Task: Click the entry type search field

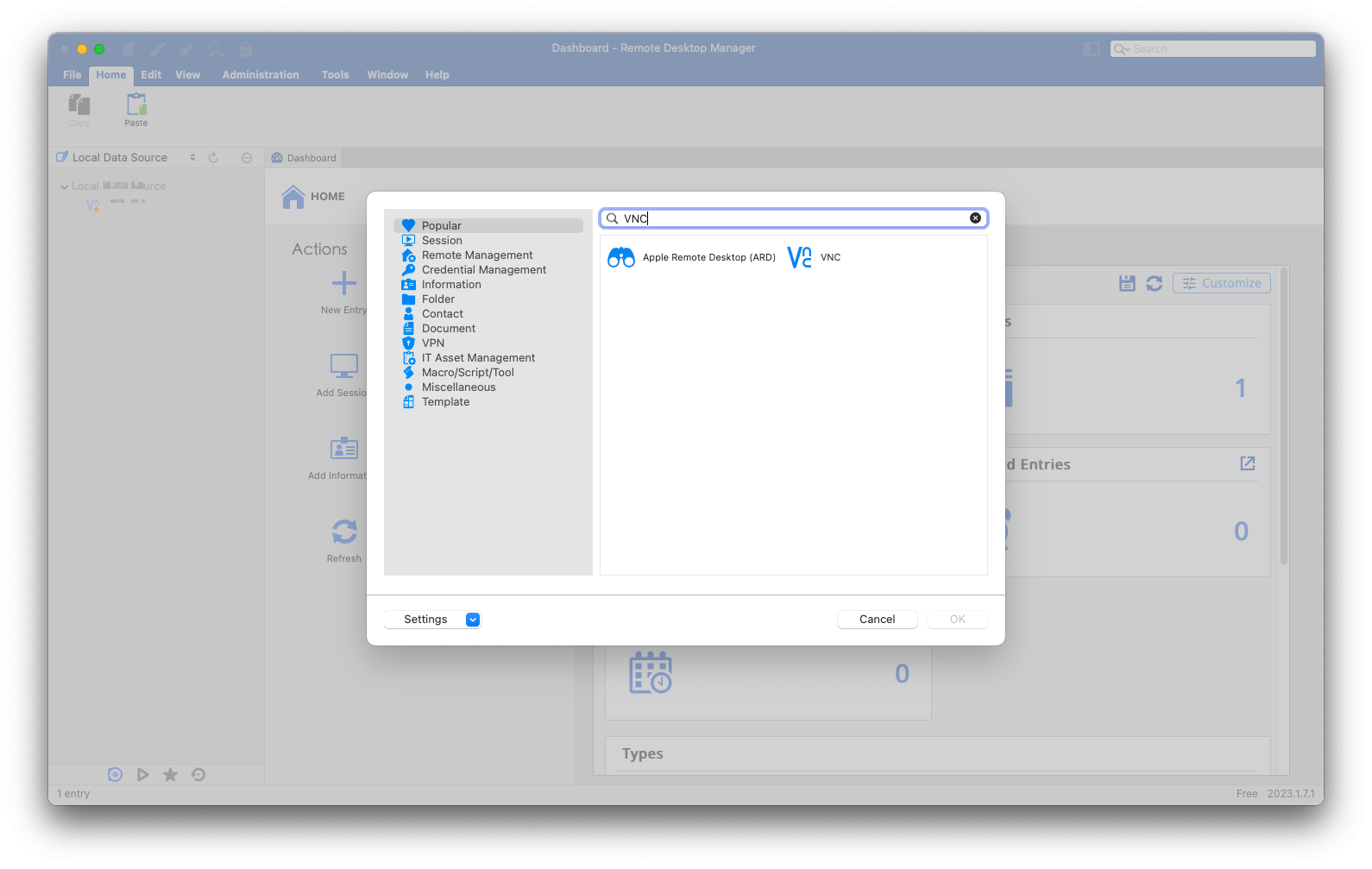Action: coord(794,218)
